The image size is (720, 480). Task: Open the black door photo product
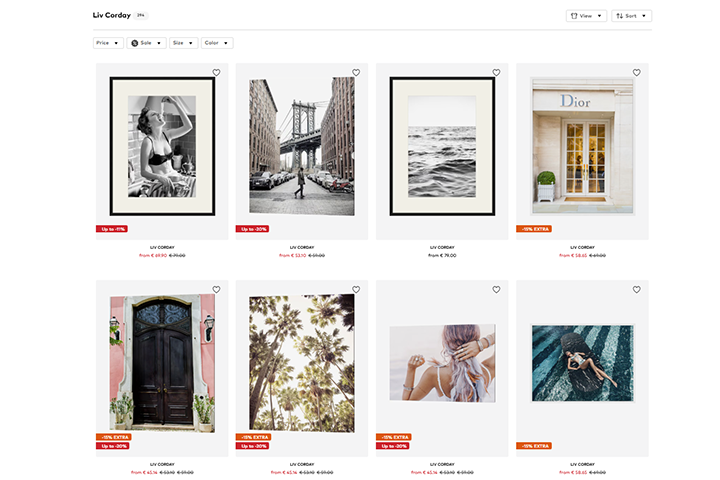point(162,364)
